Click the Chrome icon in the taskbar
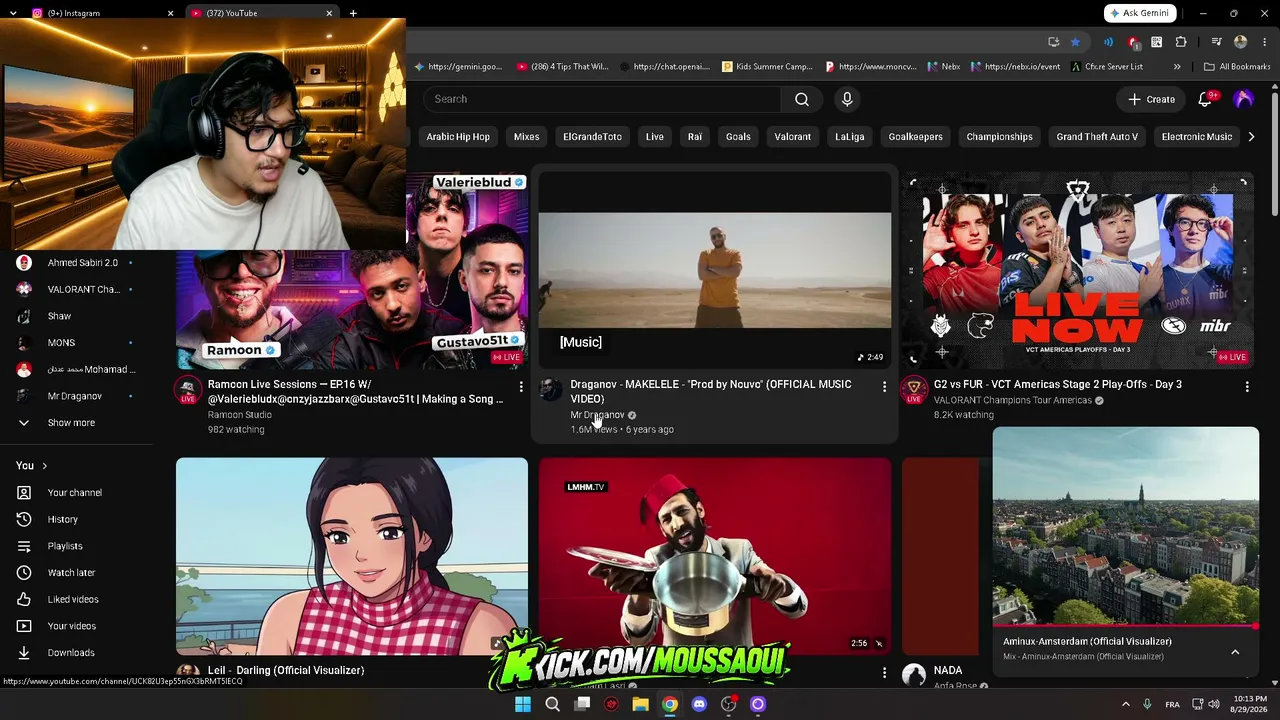The image size is (1280, 720). tap(669, 704)
